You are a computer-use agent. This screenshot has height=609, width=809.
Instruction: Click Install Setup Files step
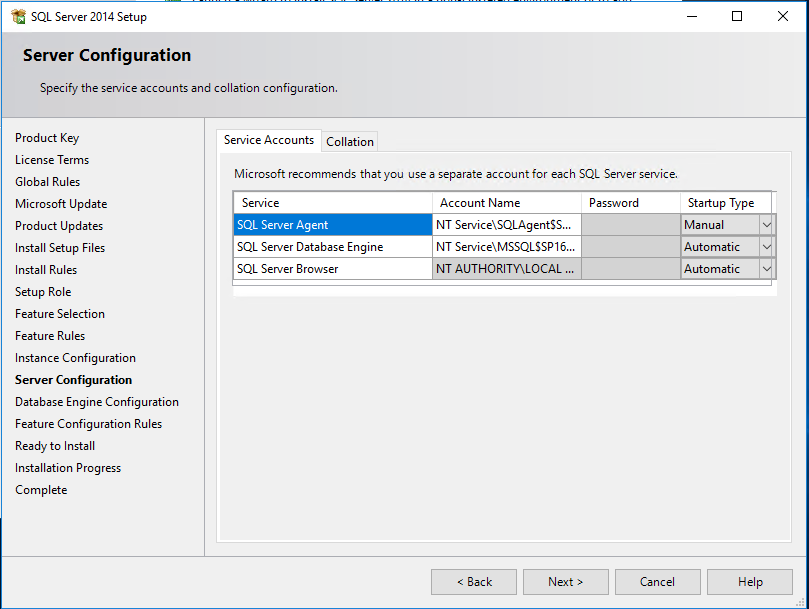click(x=60, y=248)
